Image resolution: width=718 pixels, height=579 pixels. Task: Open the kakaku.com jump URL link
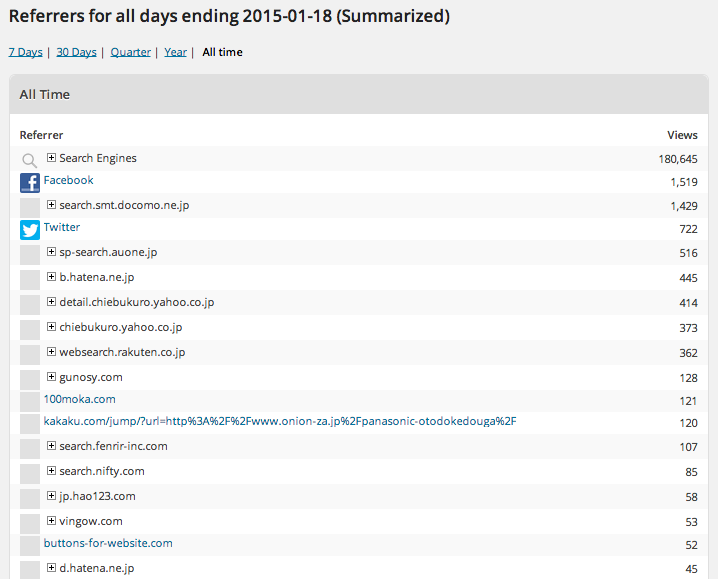[280, 421]
